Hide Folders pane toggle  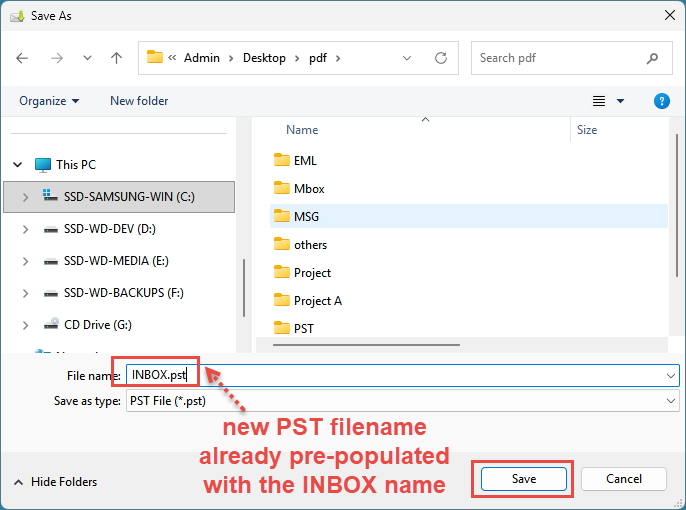[56, 482]
